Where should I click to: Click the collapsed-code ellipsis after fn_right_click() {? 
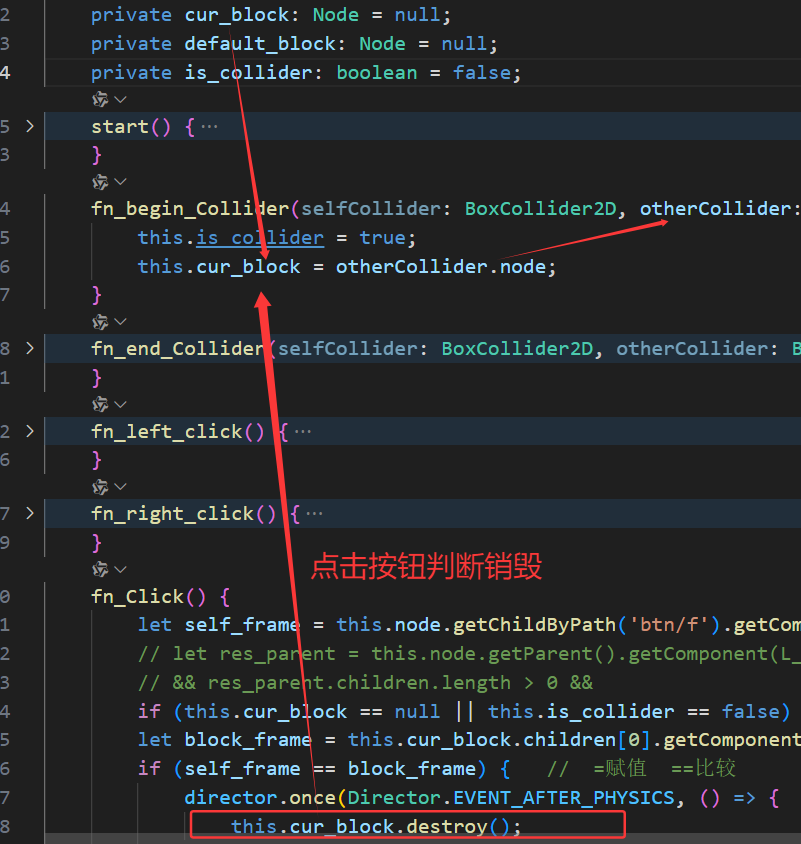pyautogui.click(x=314, y=514)
